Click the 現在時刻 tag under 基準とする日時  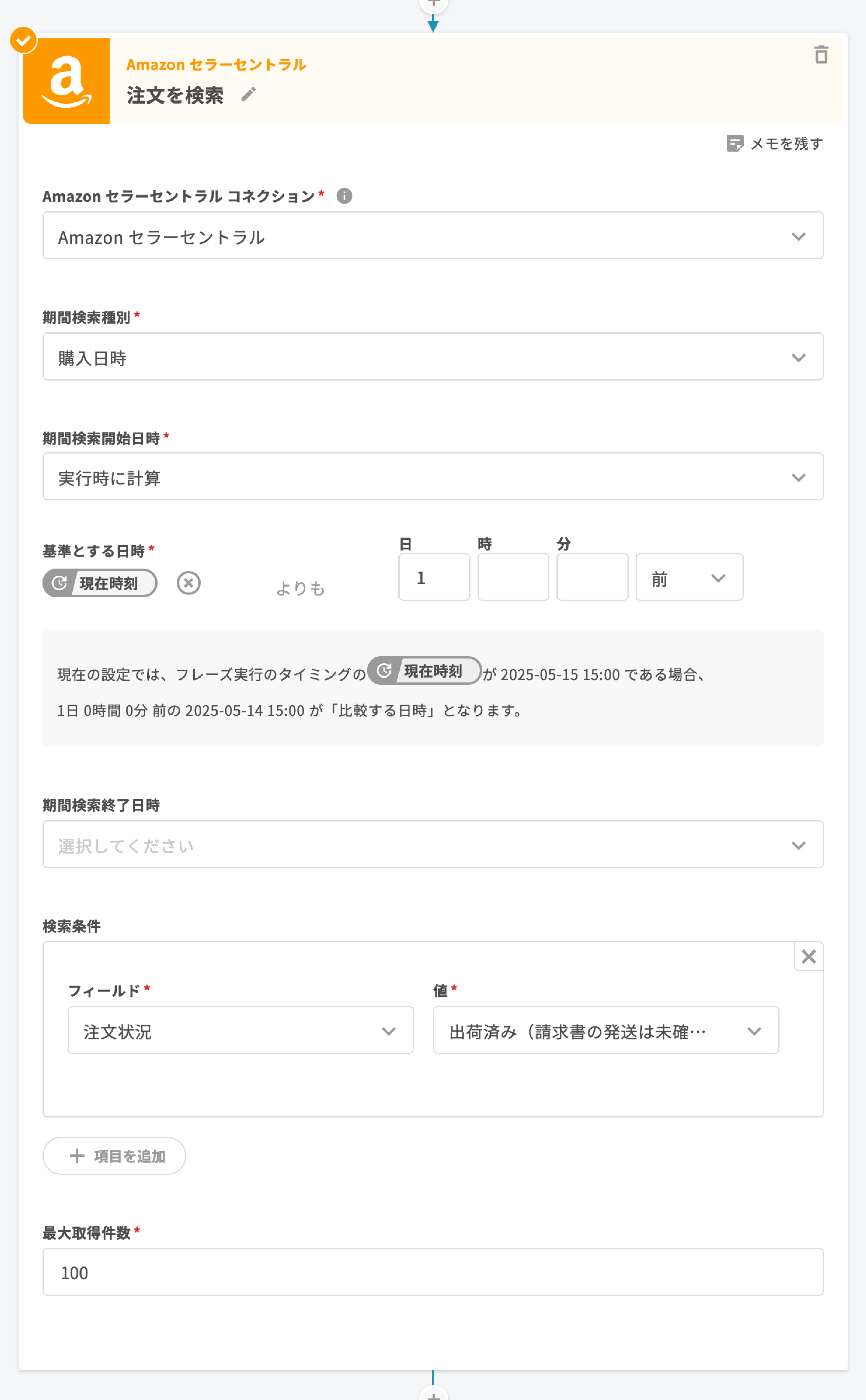pyautogui.click(x=100, y=583)
